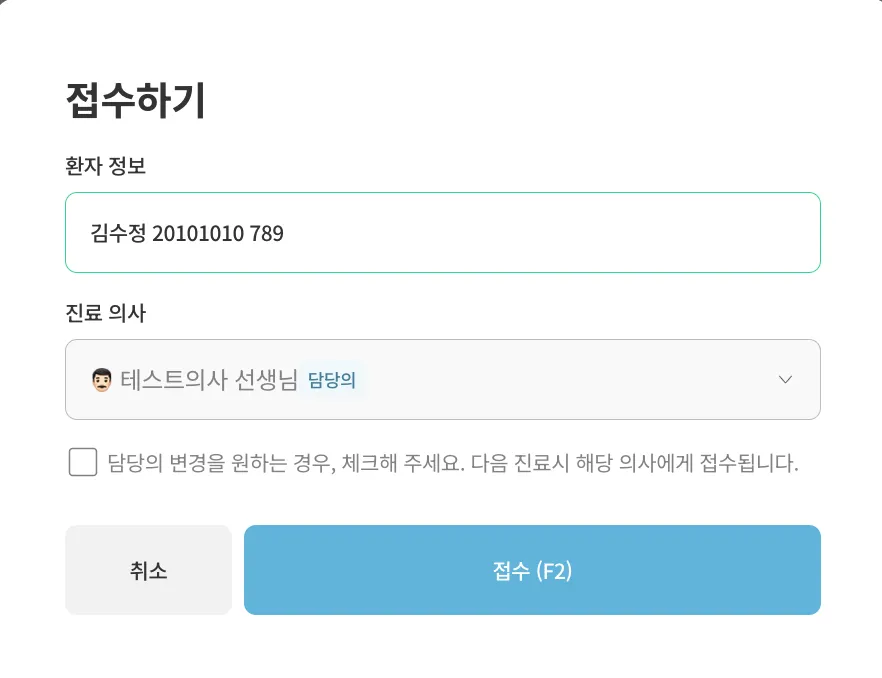
Task: Check the 담당의 변경 checkbox
Action: pos(83,463)
